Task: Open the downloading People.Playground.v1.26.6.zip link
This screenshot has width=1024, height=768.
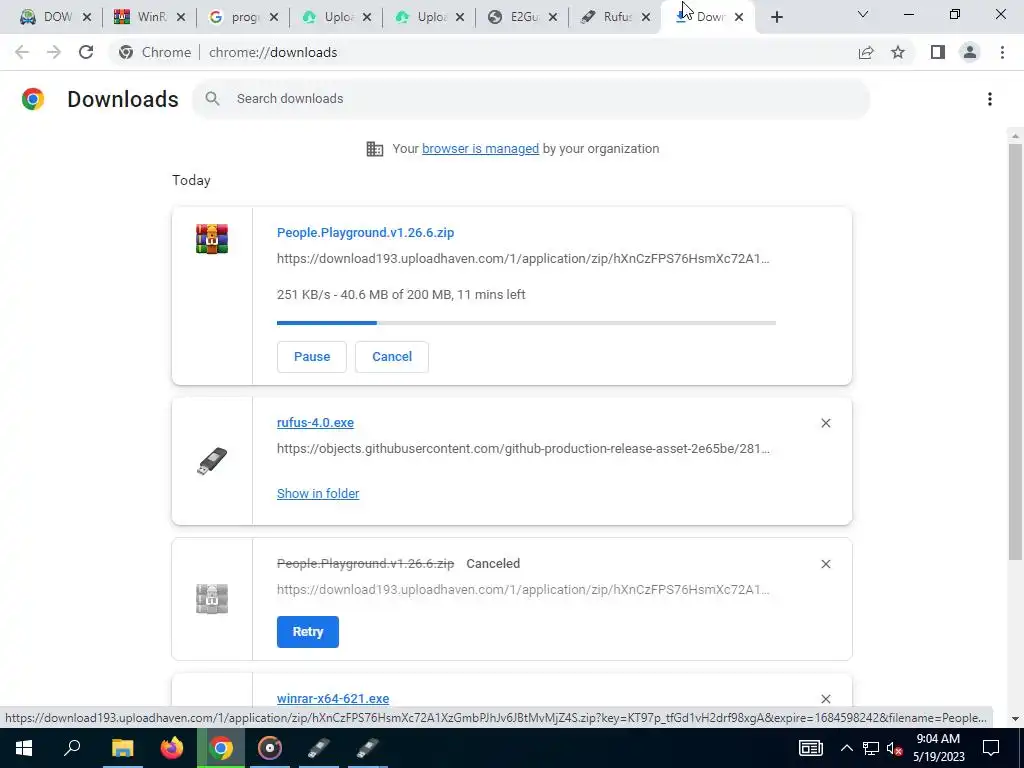Action: point(366,232)
